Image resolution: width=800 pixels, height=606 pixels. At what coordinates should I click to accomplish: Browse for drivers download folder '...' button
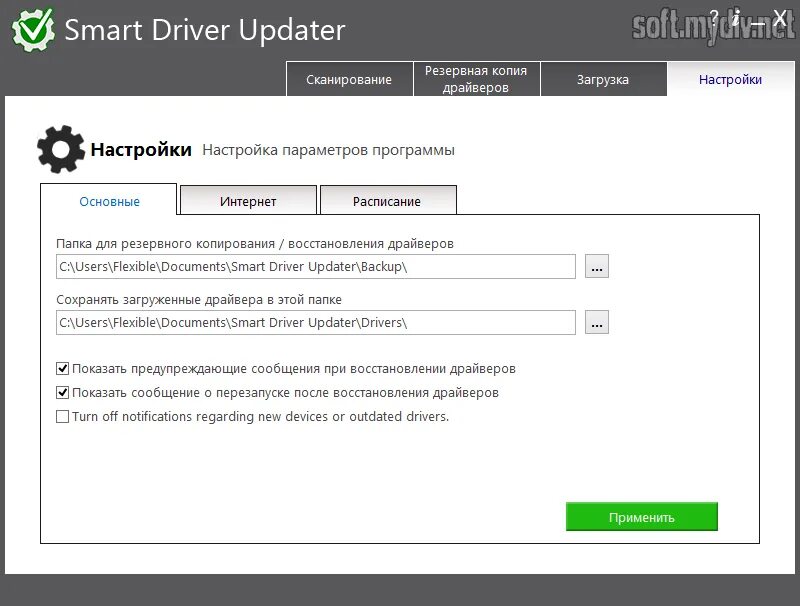[597, 322]
